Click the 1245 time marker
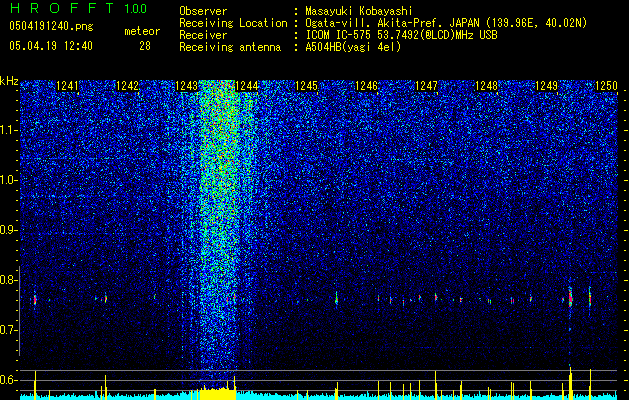The width and height of the screenshot is (629, 400). (306, 86)
